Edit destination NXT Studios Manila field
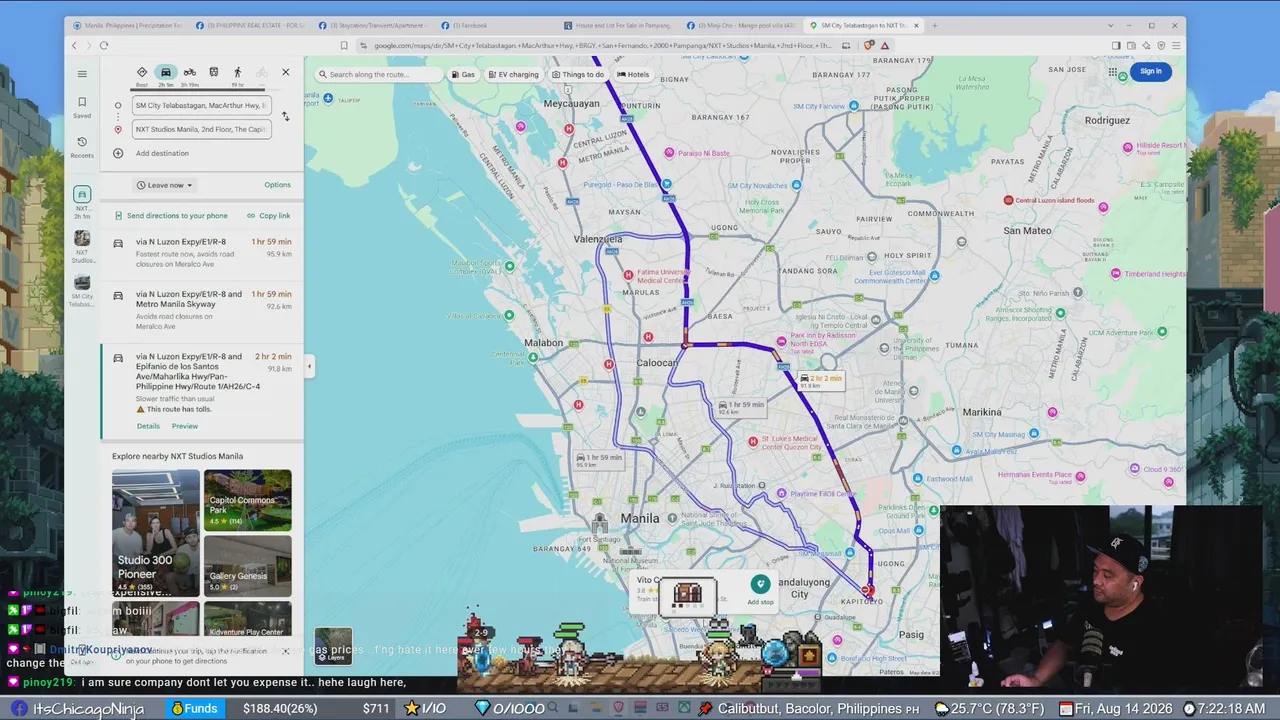 pyautogui.click(x=201, y=129)
